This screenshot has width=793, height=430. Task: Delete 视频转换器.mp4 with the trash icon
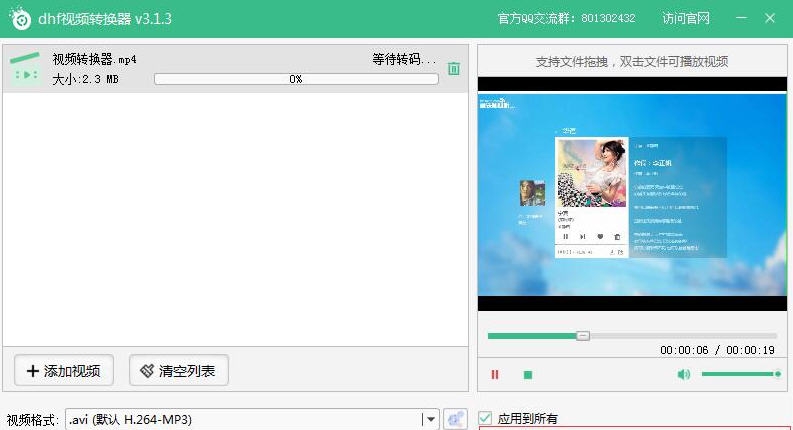point(454,68)
